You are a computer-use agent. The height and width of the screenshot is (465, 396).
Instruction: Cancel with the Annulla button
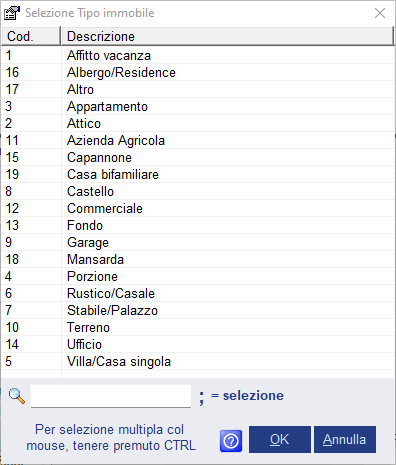coord(345,439)
